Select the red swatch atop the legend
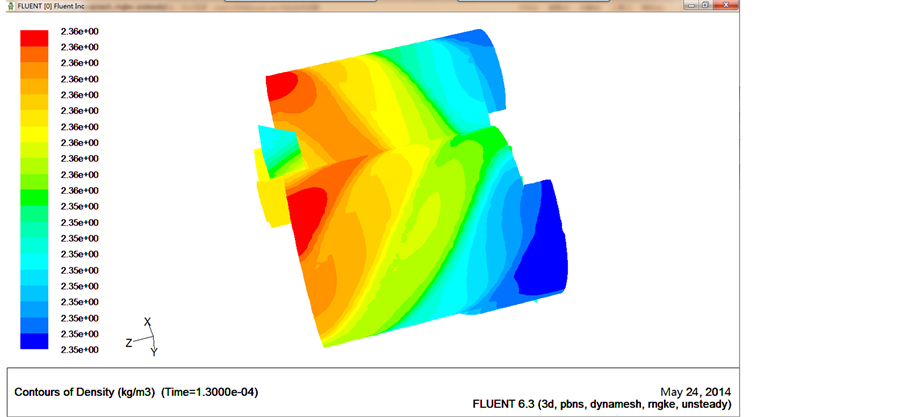 34,38
